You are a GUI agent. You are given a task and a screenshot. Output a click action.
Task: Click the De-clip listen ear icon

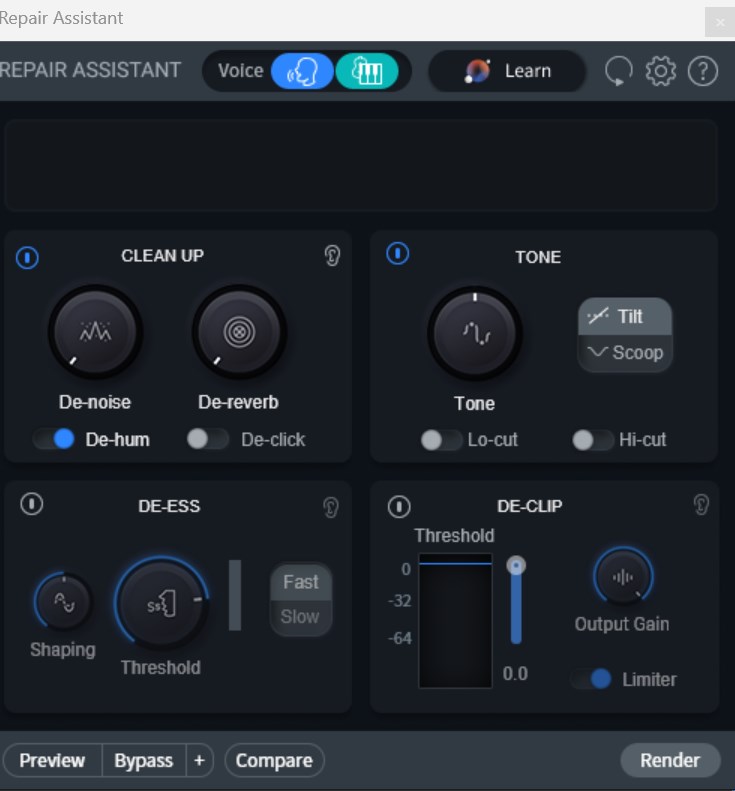pyautogui.click(x=701, y=505)
